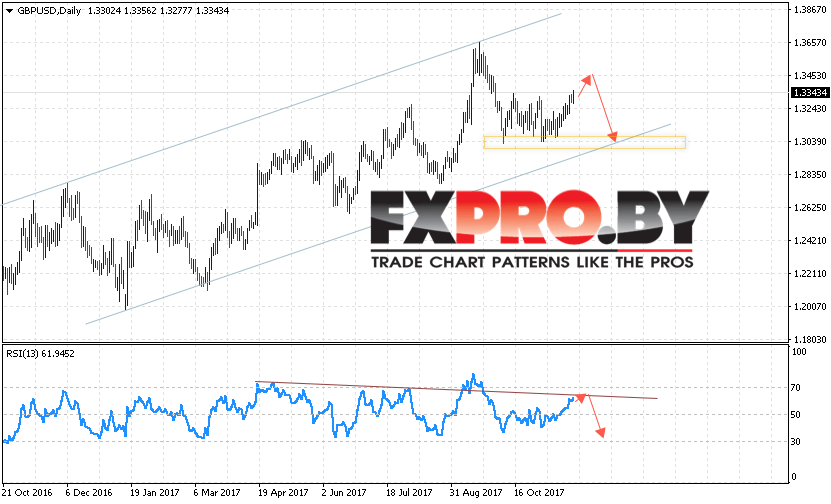Click the 19 Apr 2017 date label
831x504 pixels.
(283, 493)
